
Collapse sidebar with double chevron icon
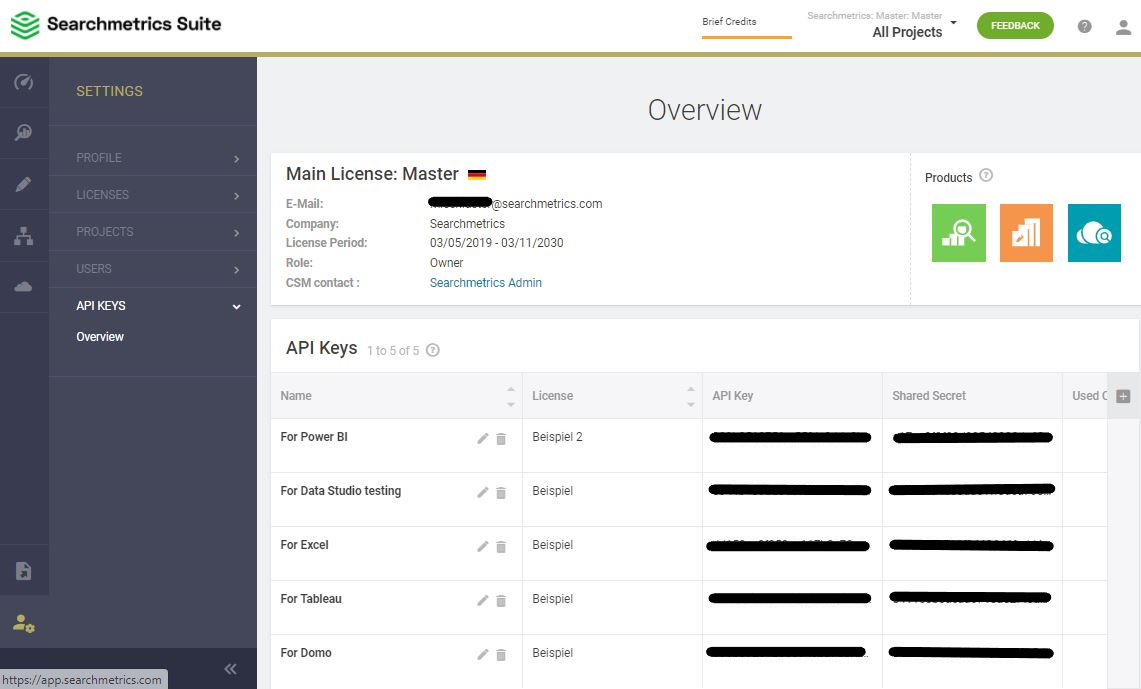tap(231, 669)
